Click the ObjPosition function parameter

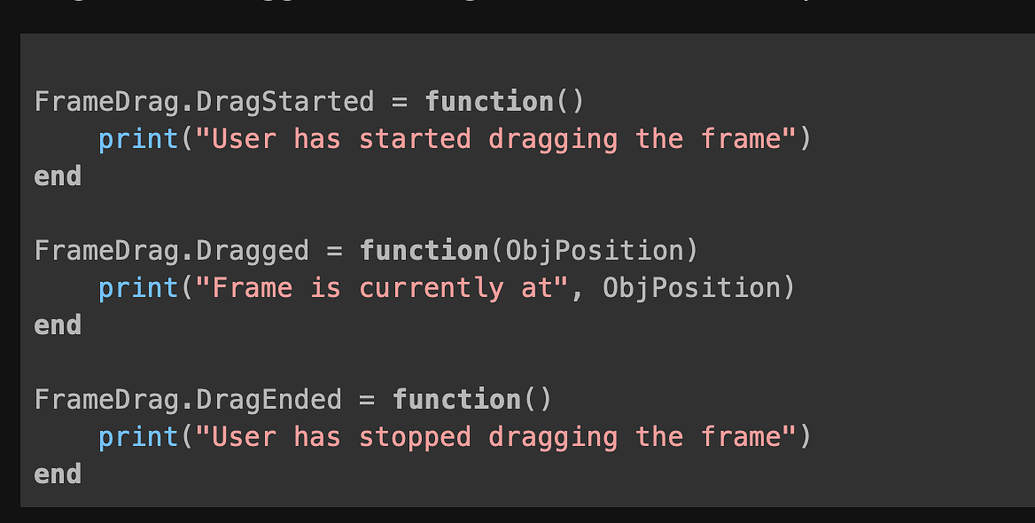(594, 251)
